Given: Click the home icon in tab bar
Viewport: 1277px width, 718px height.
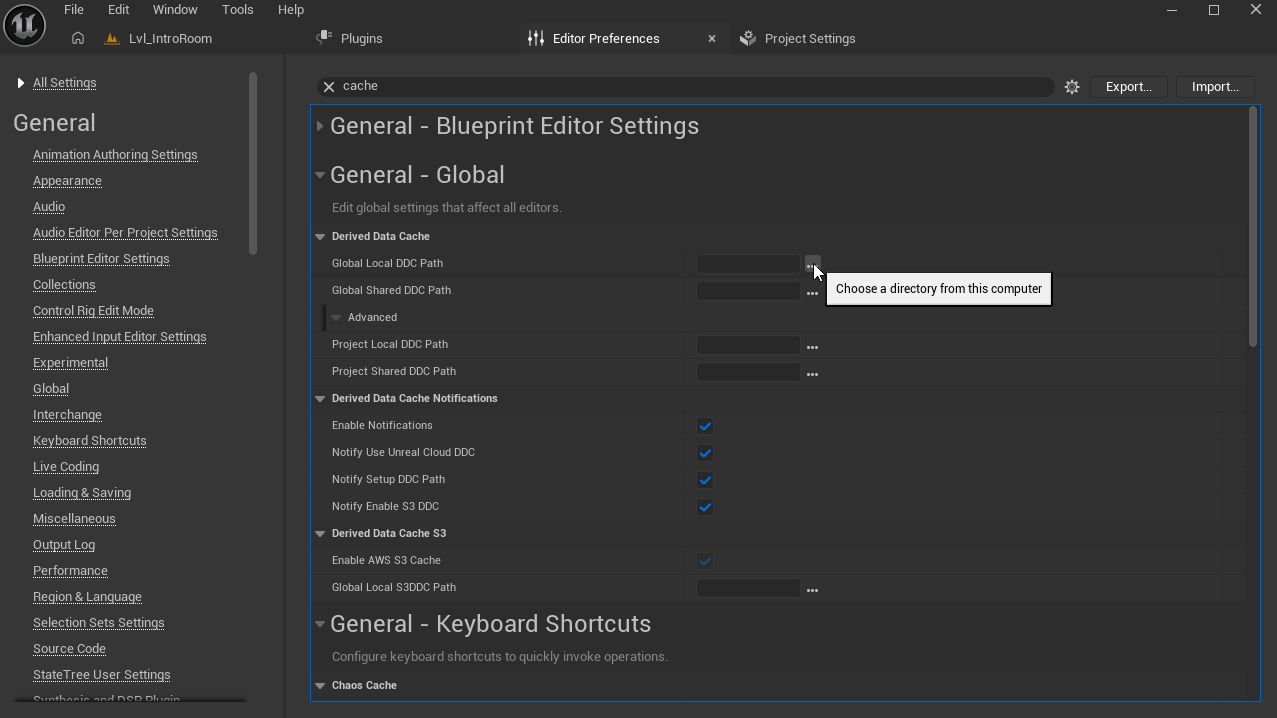Looking at the screenshot, I should 78,38.
